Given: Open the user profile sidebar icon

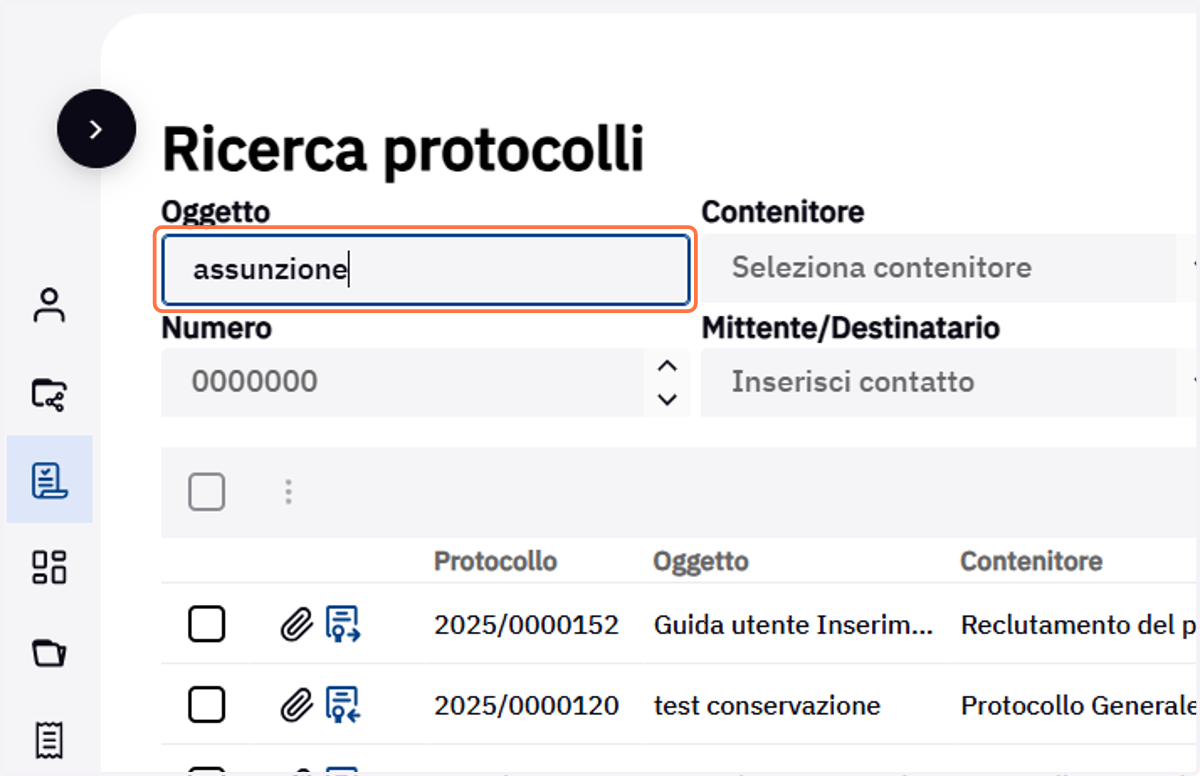Looking at the screenshot, I should tap(49, 305).
